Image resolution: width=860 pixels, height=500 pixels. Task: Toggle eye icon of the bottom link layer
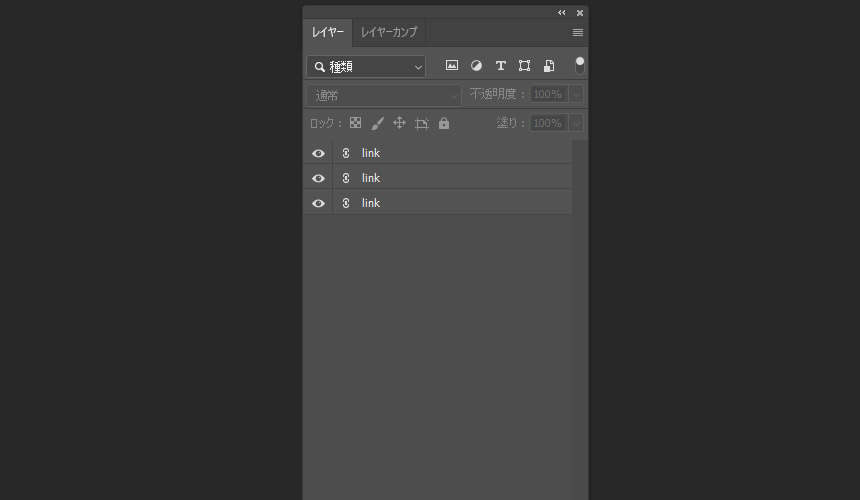tap(318, 203)
